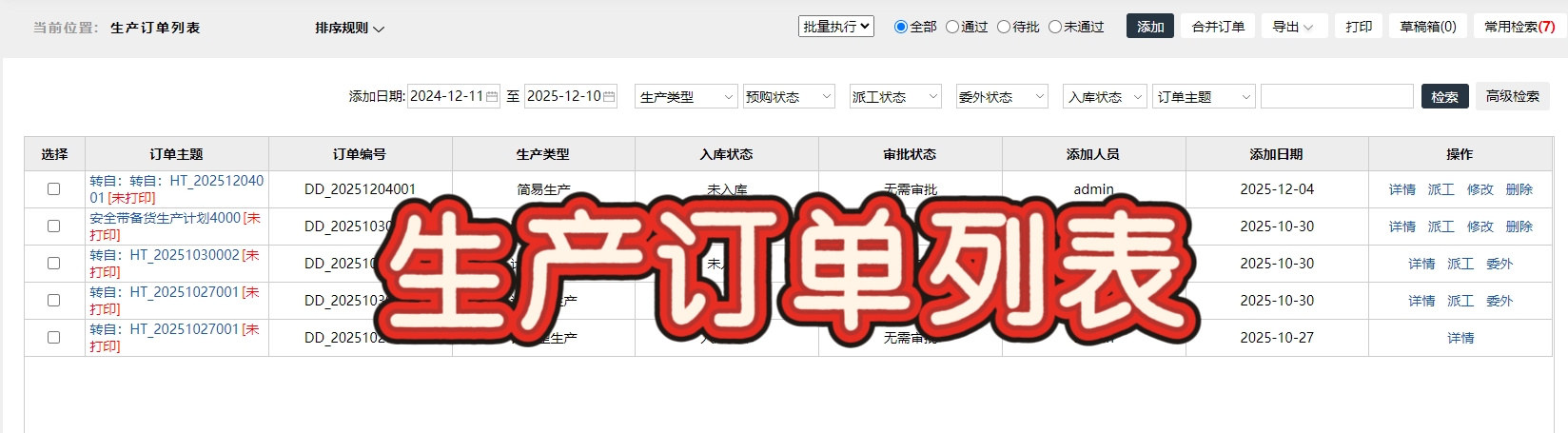The height and width of the screenshot is (433, 1568).
Task: Click 派工 for 安全带备货生产计划4000 row
Action: [x=1441, y=226]
